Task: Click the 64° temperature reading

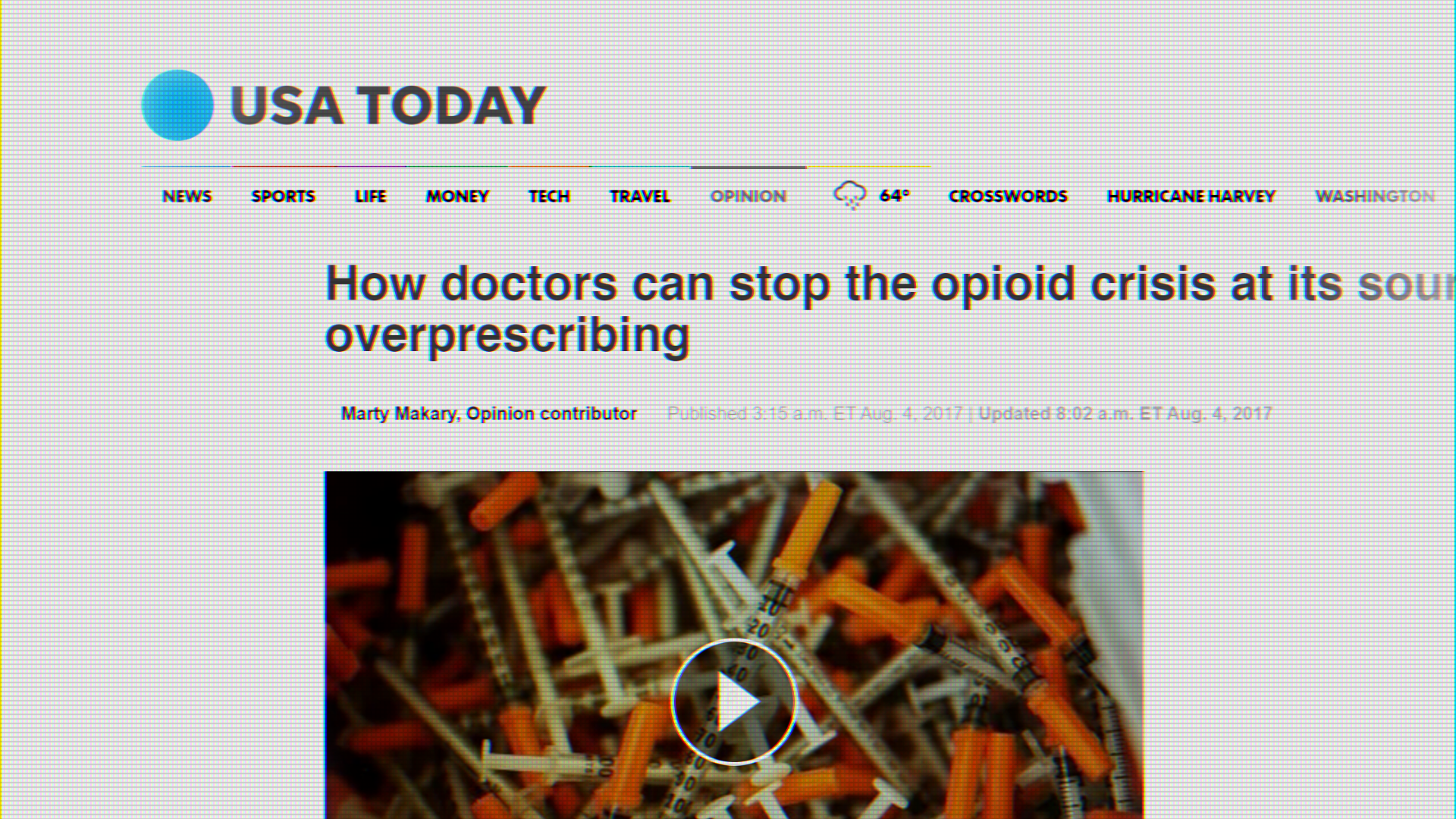Action: pyautogui.click(x=894, y=196)
